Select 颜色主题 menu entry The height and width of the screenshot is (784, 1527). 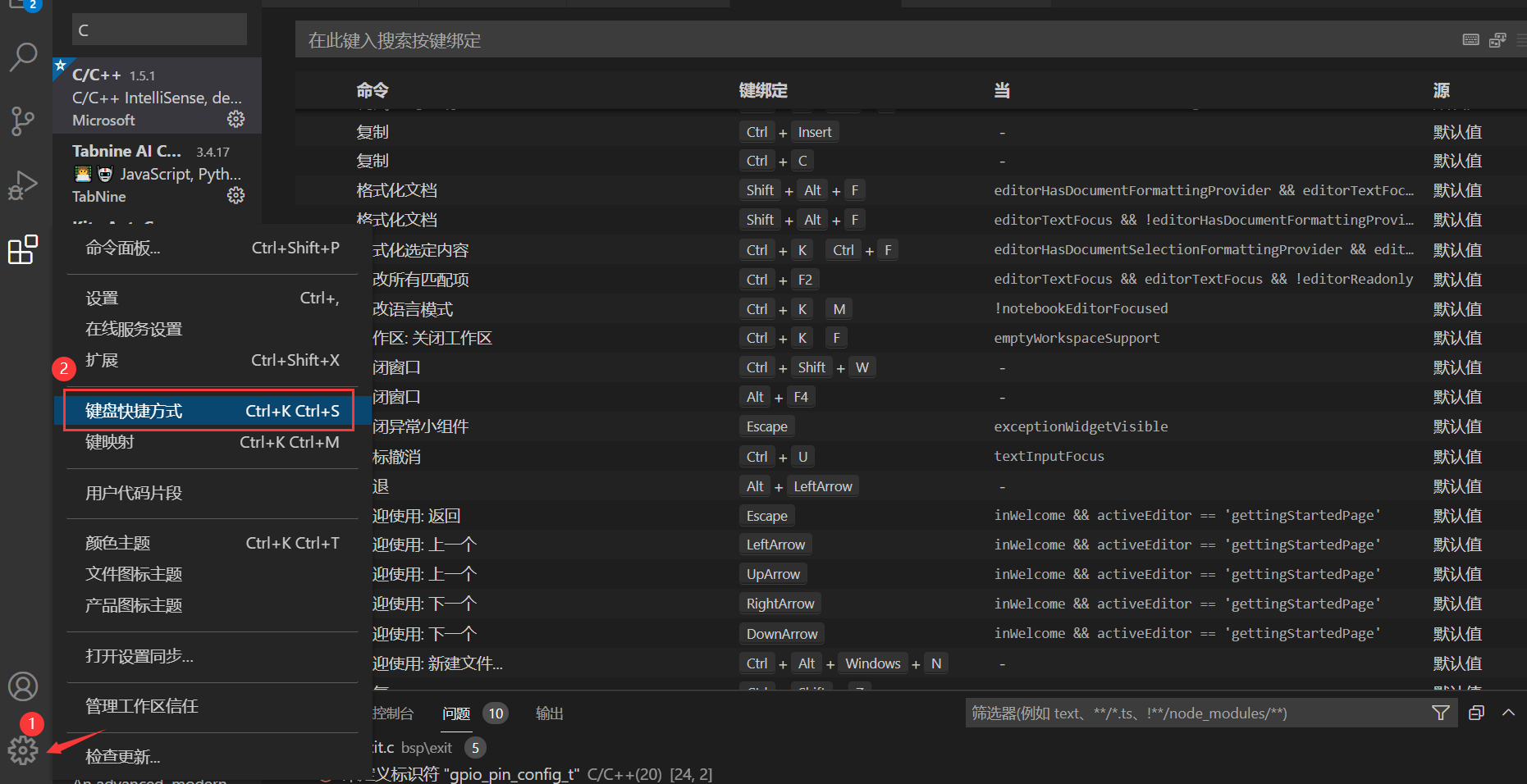click(x=213, y=543)
